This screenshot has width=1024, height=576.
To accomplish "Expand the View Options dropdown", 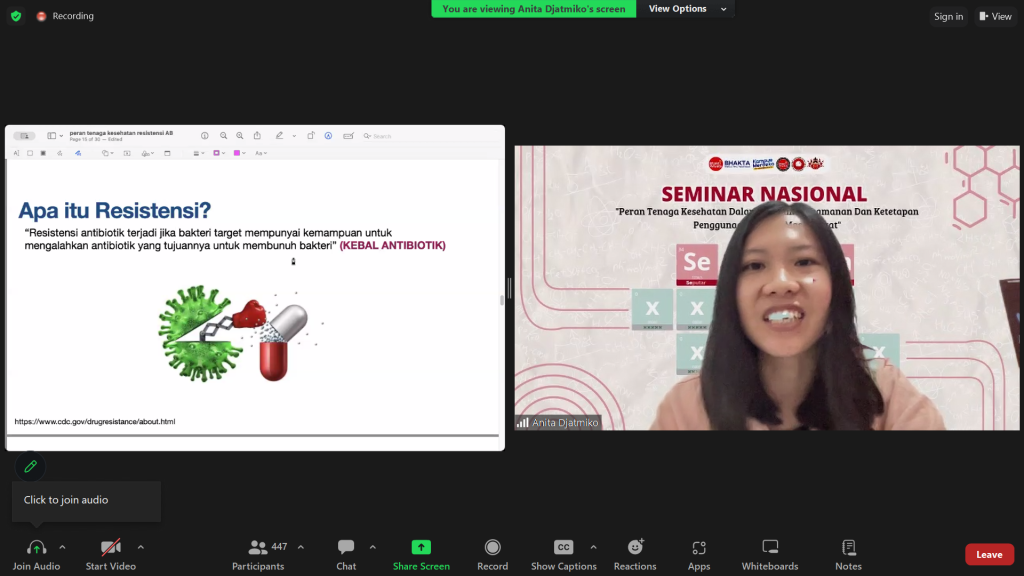I will point(684,9).
